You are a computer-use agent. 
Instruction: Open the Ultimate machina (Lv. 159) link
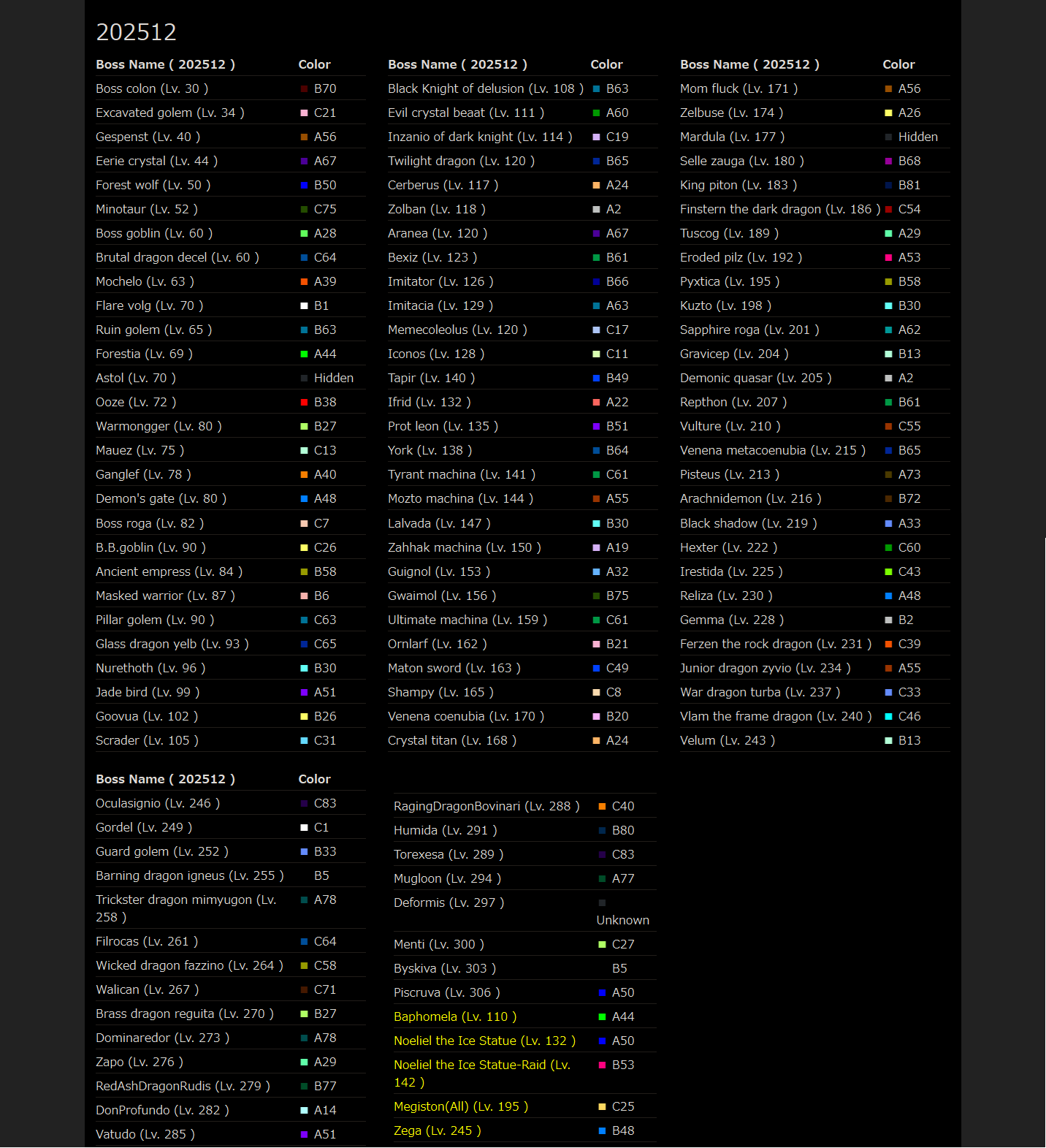pos(467,620)
